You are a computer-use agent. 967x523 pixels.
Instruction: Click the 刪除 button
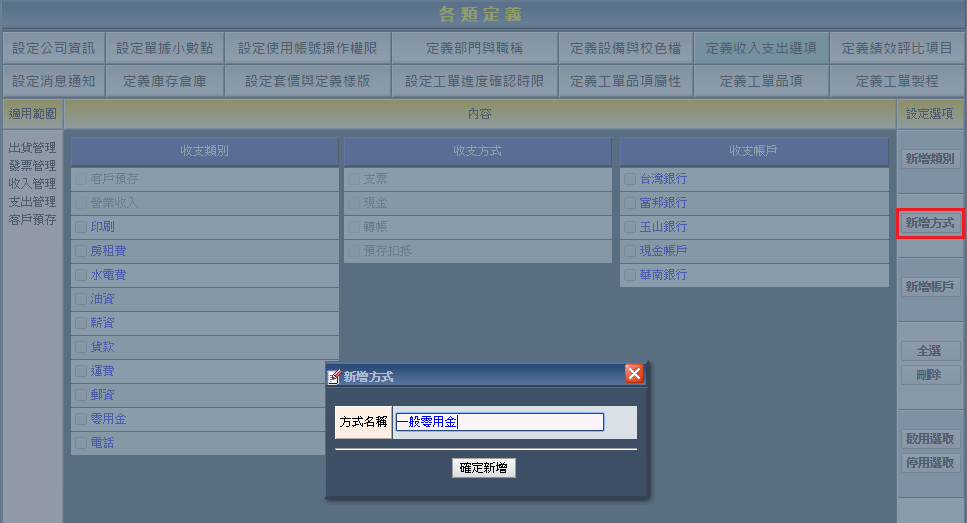(930, 375)
